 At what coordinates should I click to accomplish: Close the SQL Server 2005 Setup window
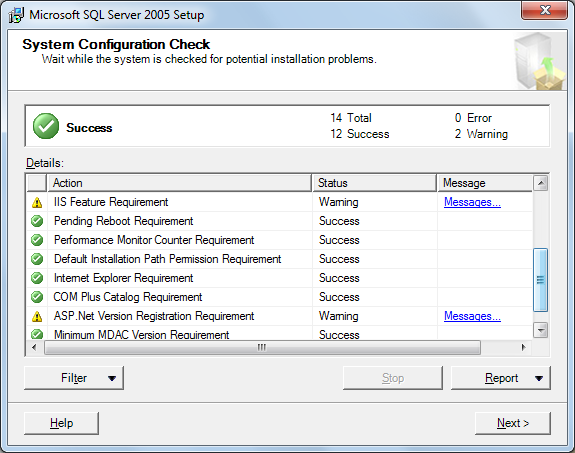tap(545, 10)
